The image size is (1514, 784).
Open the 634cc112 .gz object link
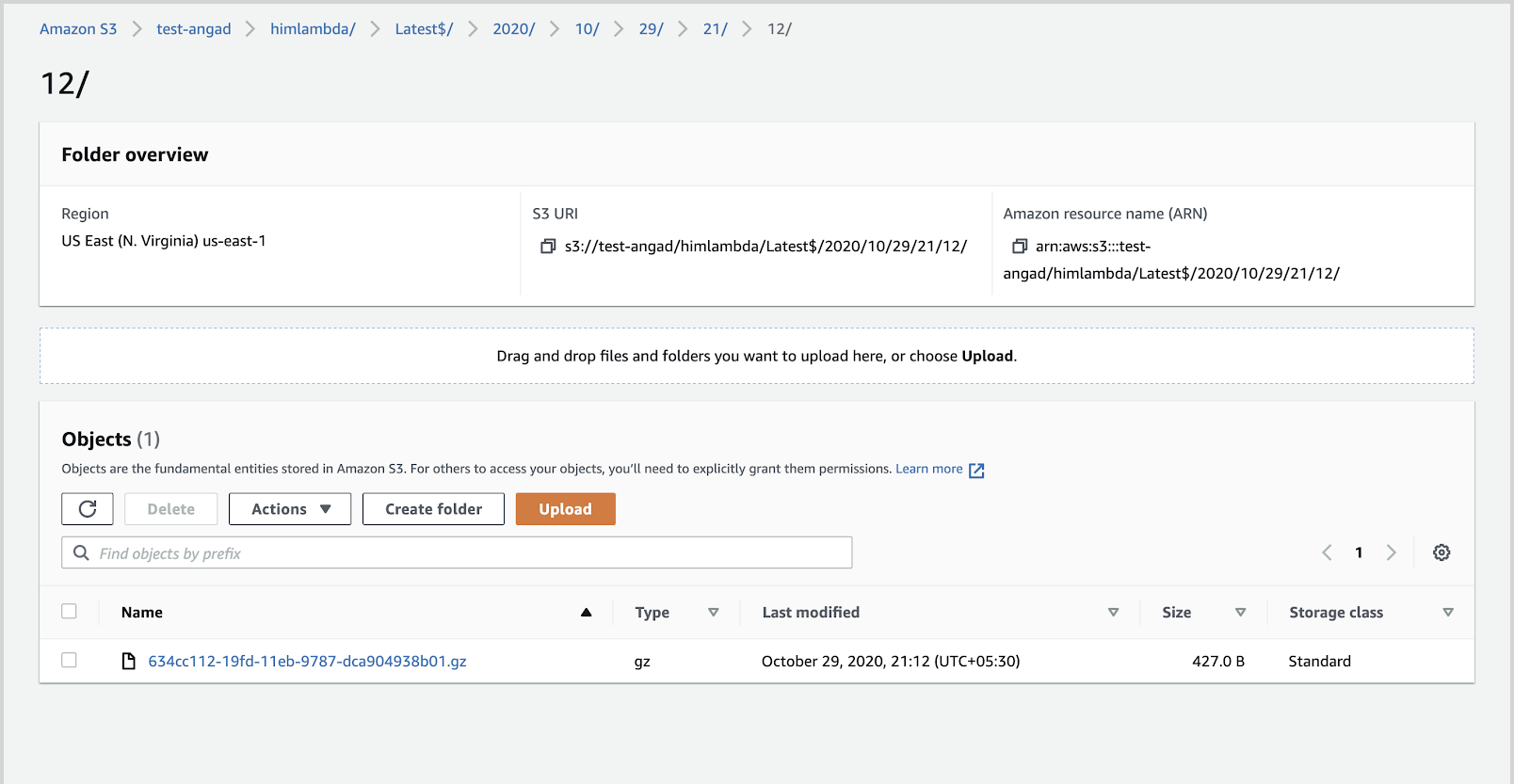click(x=307, y=662)
